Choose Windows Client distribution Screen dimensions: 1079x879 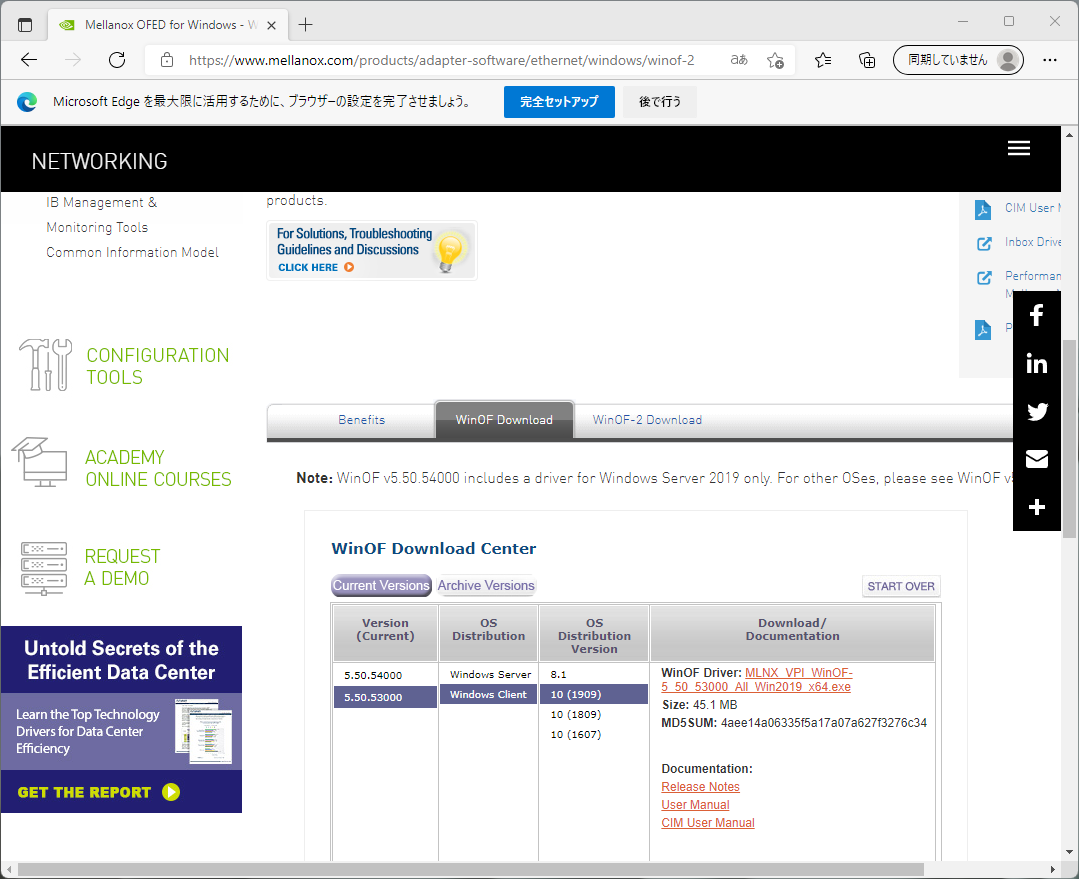tap(489, 695)
